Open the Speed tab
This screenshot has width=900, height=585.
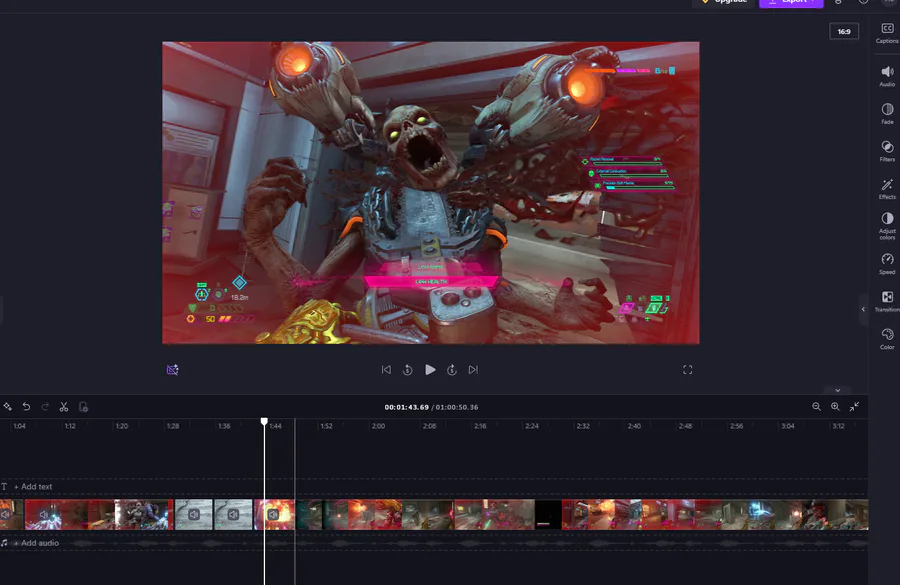pos(887,264)
